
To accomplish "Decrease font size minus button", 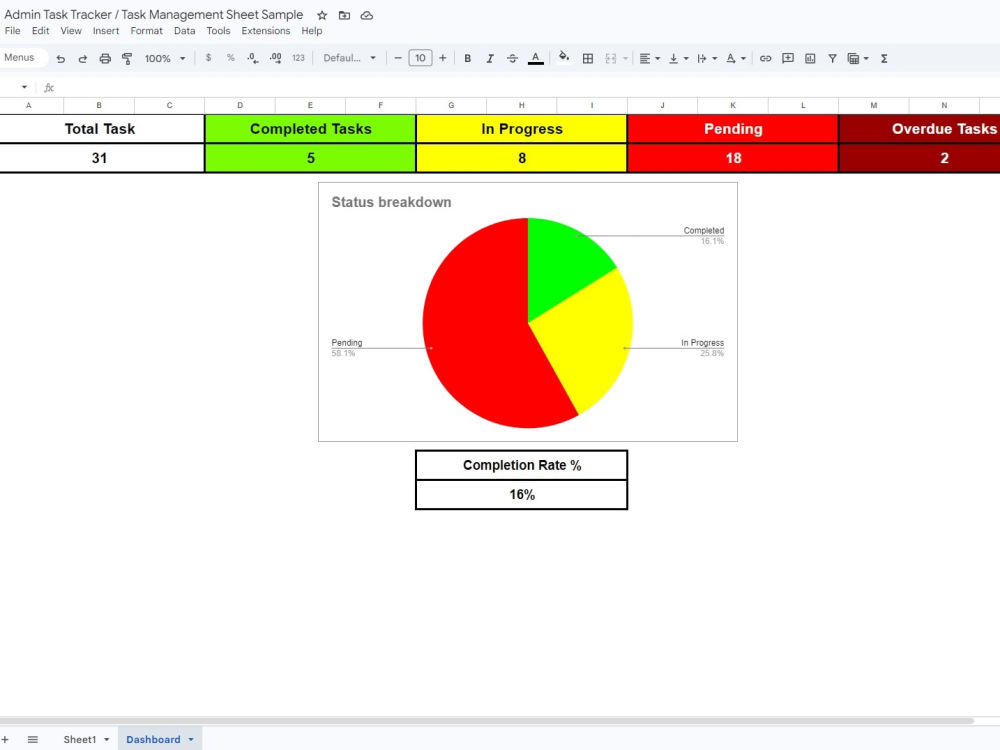I will (x=397, y=58).
